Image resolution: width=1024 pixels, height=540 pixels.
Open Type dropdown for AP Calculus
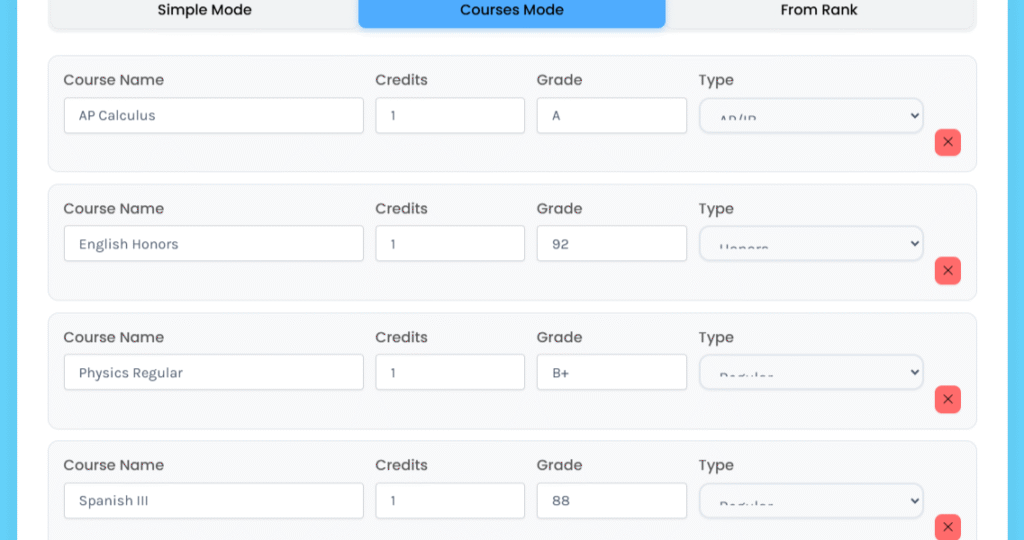[810, 115]
